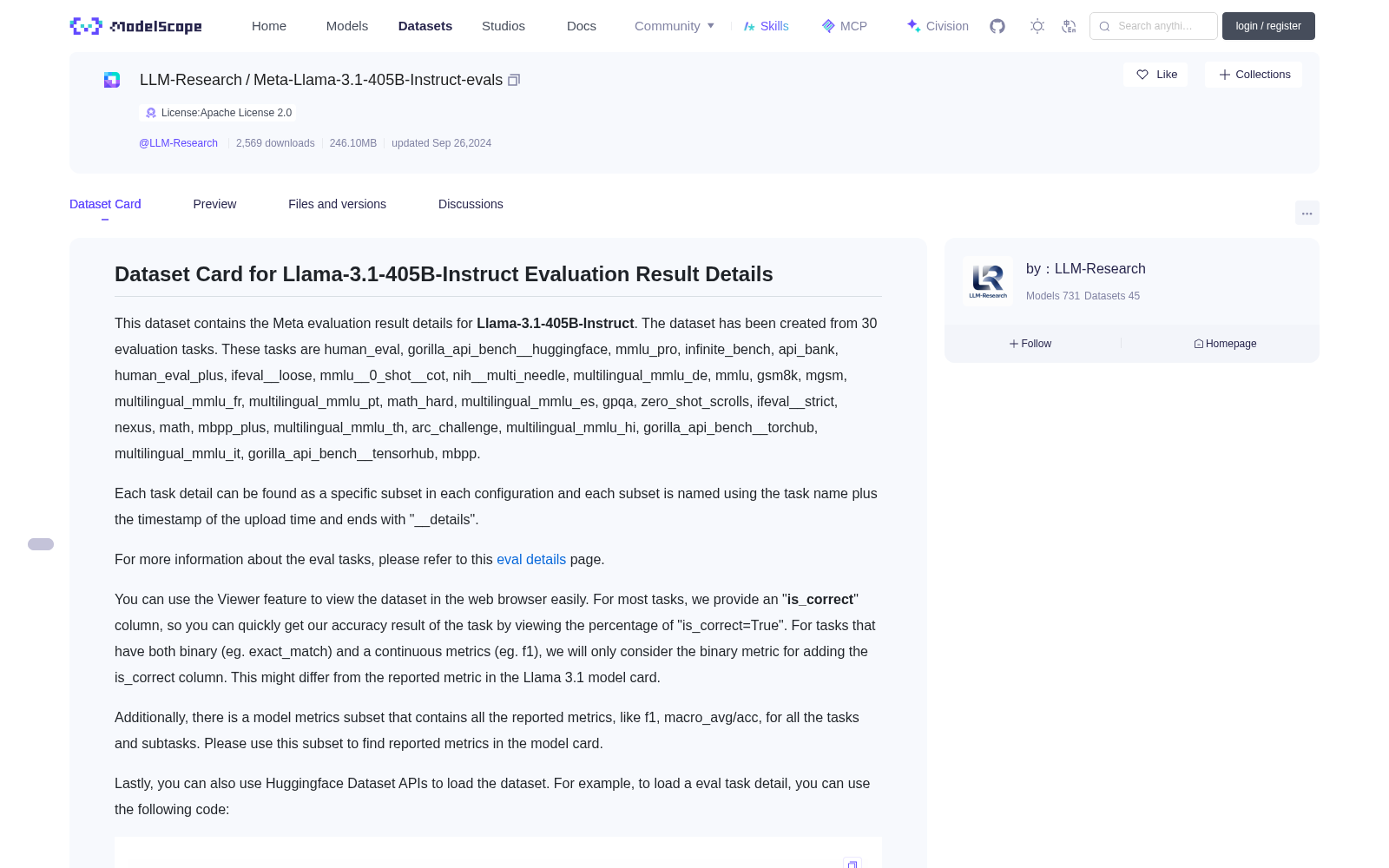1389x868 pixels.
Task: Switch to the Dataset Card tab
Action: tap(105, 204)
